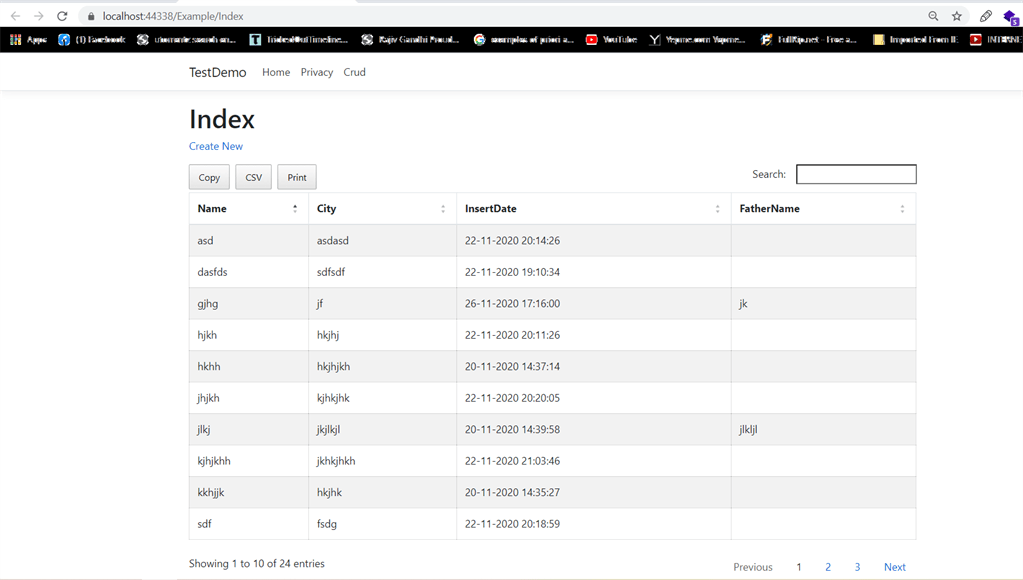Open the Privacy page
1023x580 pixels.
click(x=316, y=72)
